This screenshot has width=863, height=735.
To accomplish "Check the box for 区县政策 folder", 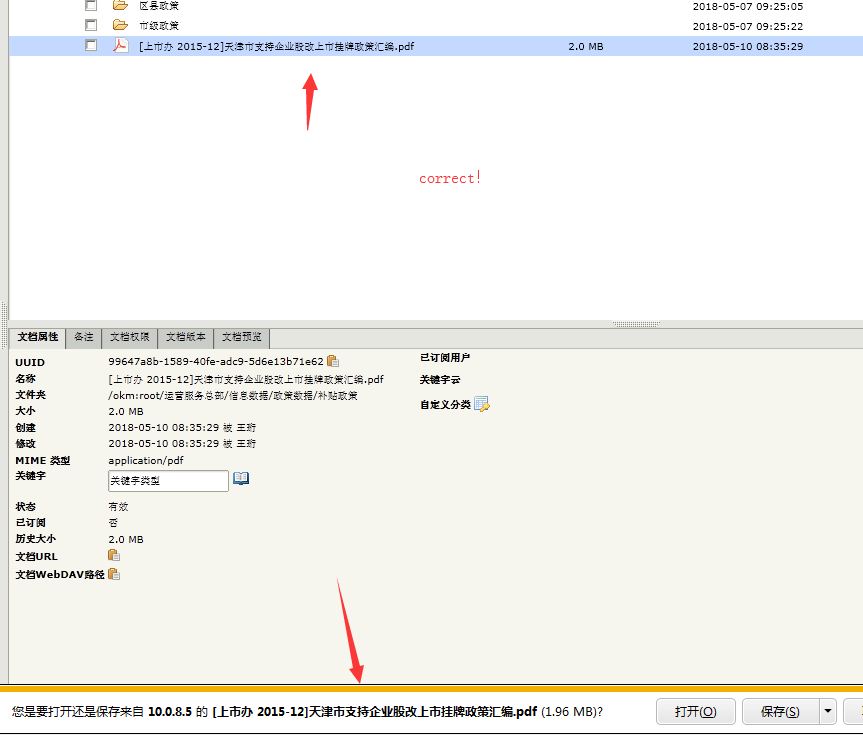I will click(x=91, y=6).
